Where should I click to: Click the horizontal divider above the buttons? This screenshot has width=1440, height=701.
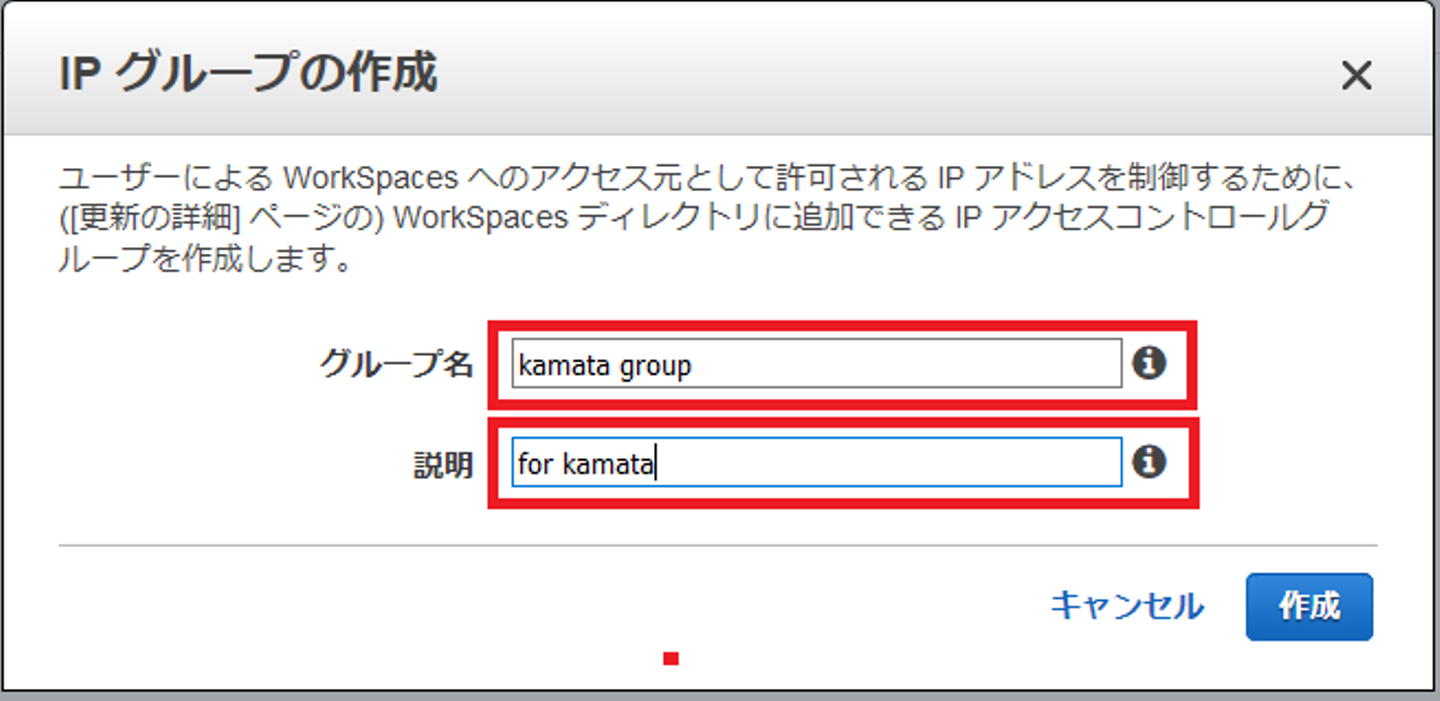tap(718, 546)
